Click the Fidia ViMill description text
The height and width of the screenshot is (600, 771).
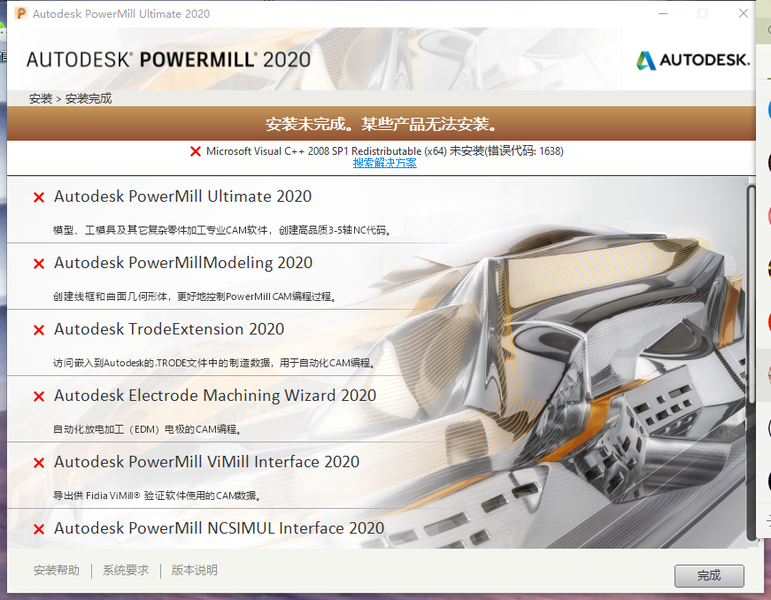point(156,496)
